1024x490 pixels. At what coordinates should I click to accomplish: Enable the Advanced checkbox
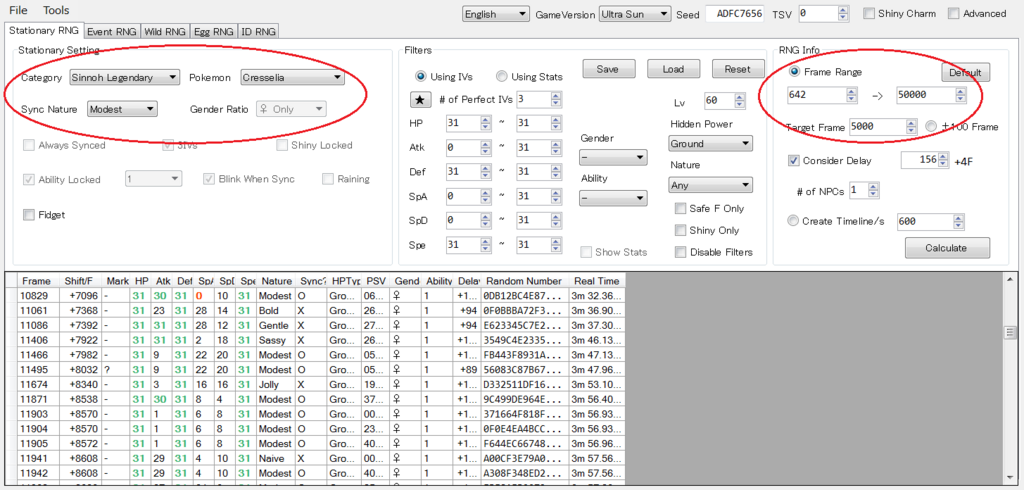pos(954,13)
